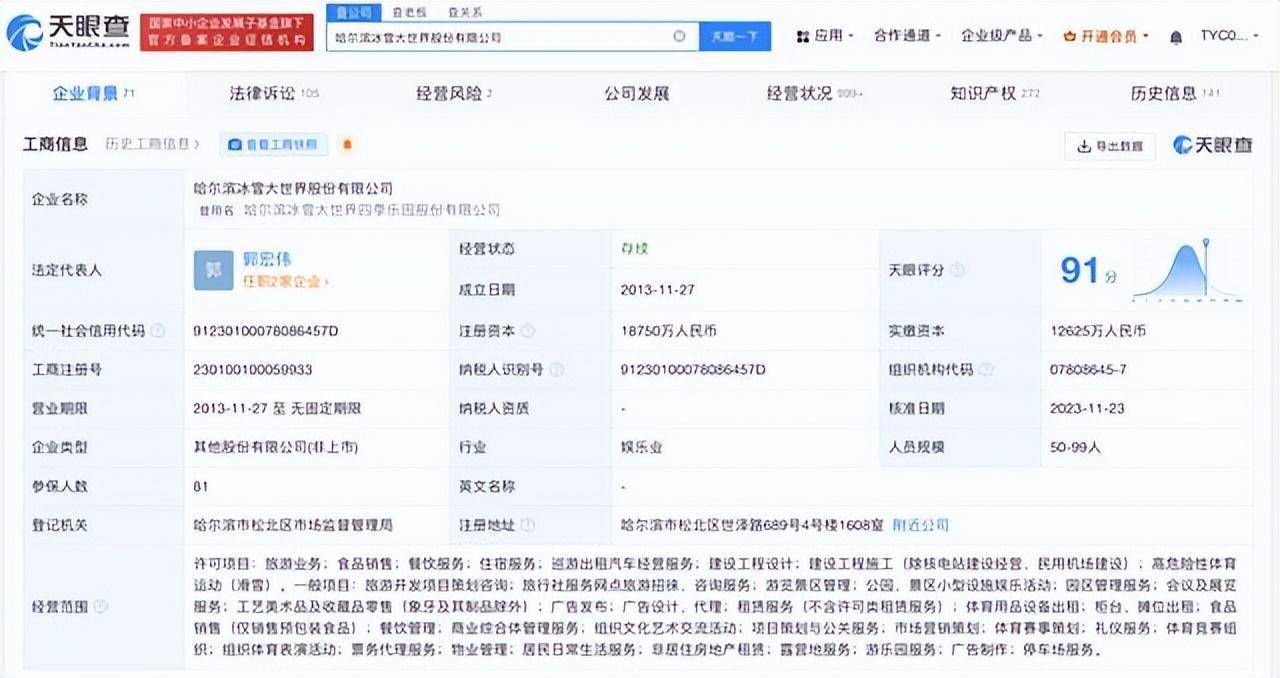Select the 查公司 search tab

coord(353,12)
